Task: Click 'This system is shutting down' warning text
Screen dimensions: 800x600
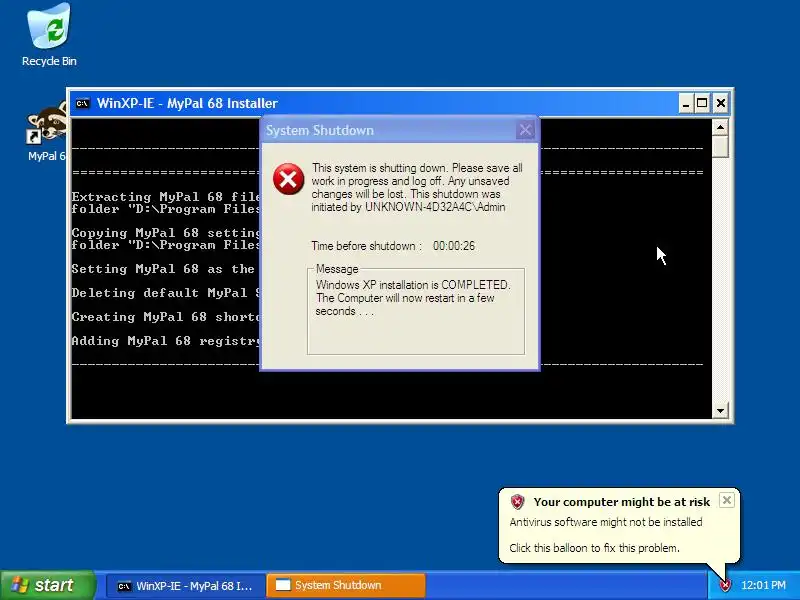Action: point(417,187)
